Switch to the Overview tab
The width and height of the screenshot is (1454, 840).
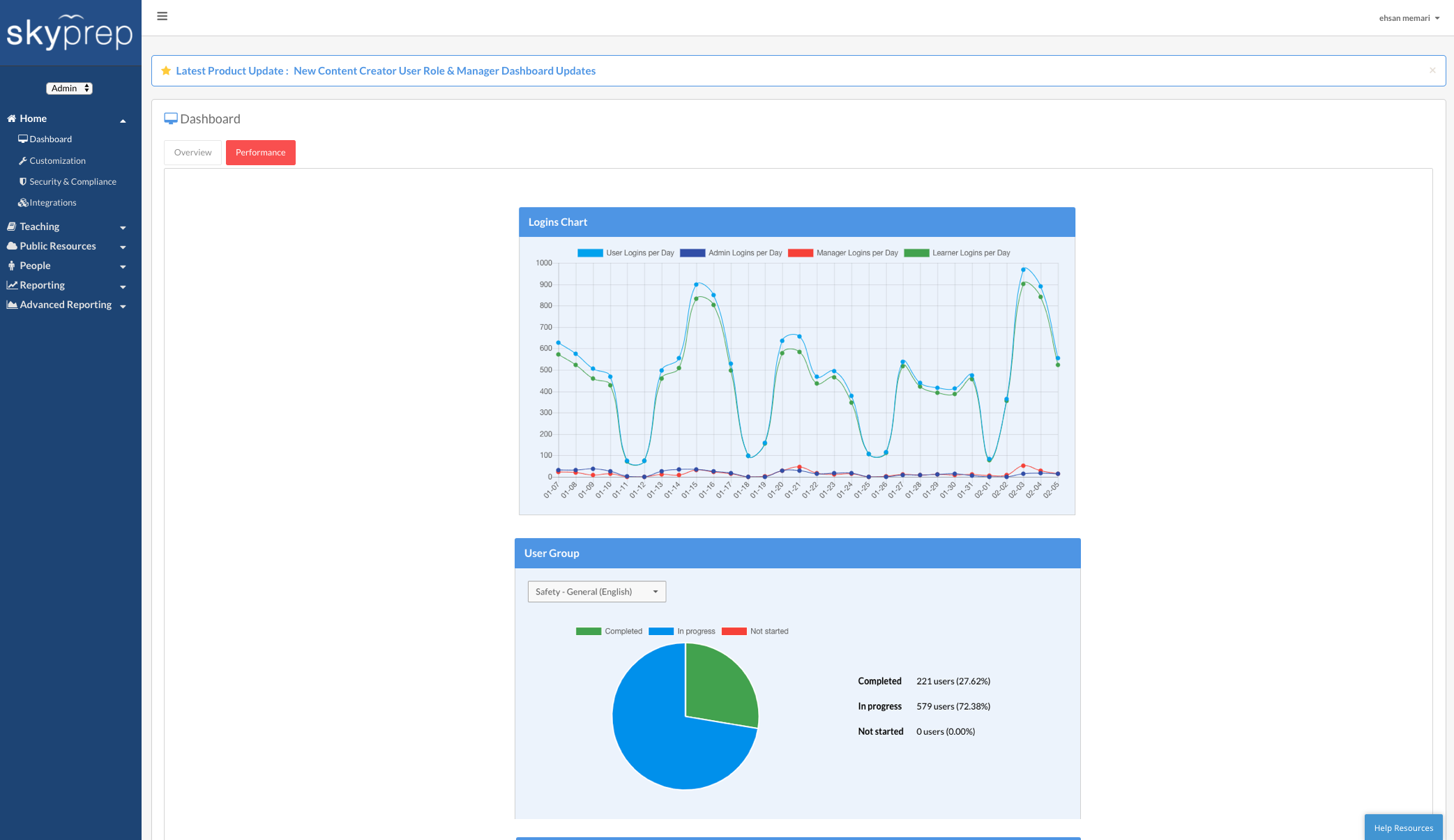coord(192,152)
